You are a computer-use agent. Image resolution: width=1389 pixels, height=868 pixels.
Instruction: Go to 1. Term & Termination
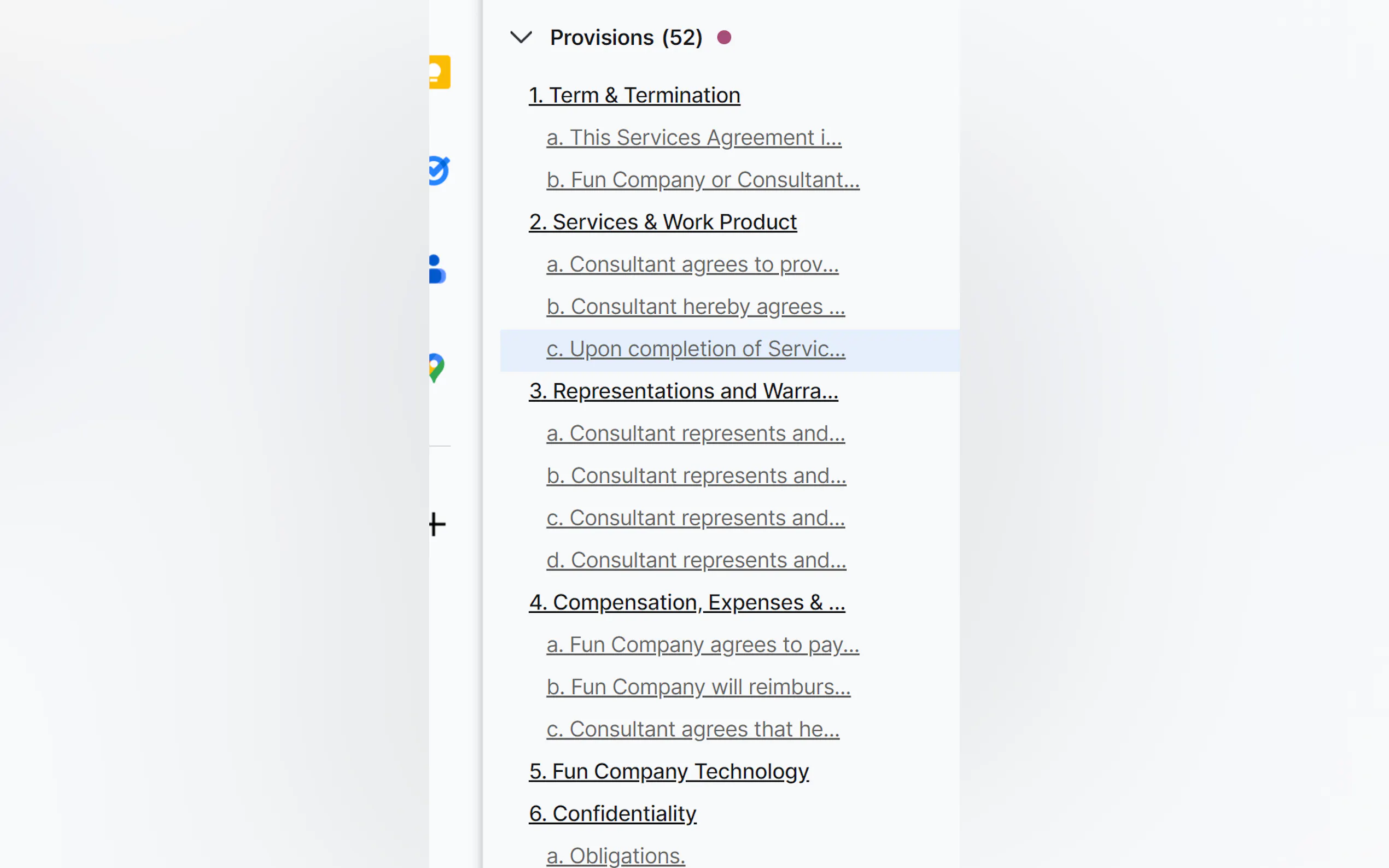click(634, 95)
